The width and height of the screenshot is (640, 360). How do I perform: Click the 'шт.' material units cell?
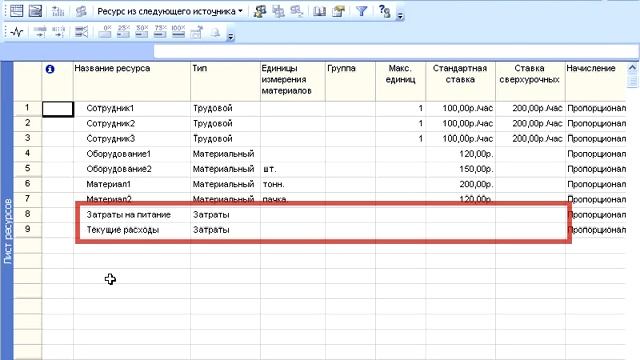(293, 169)
